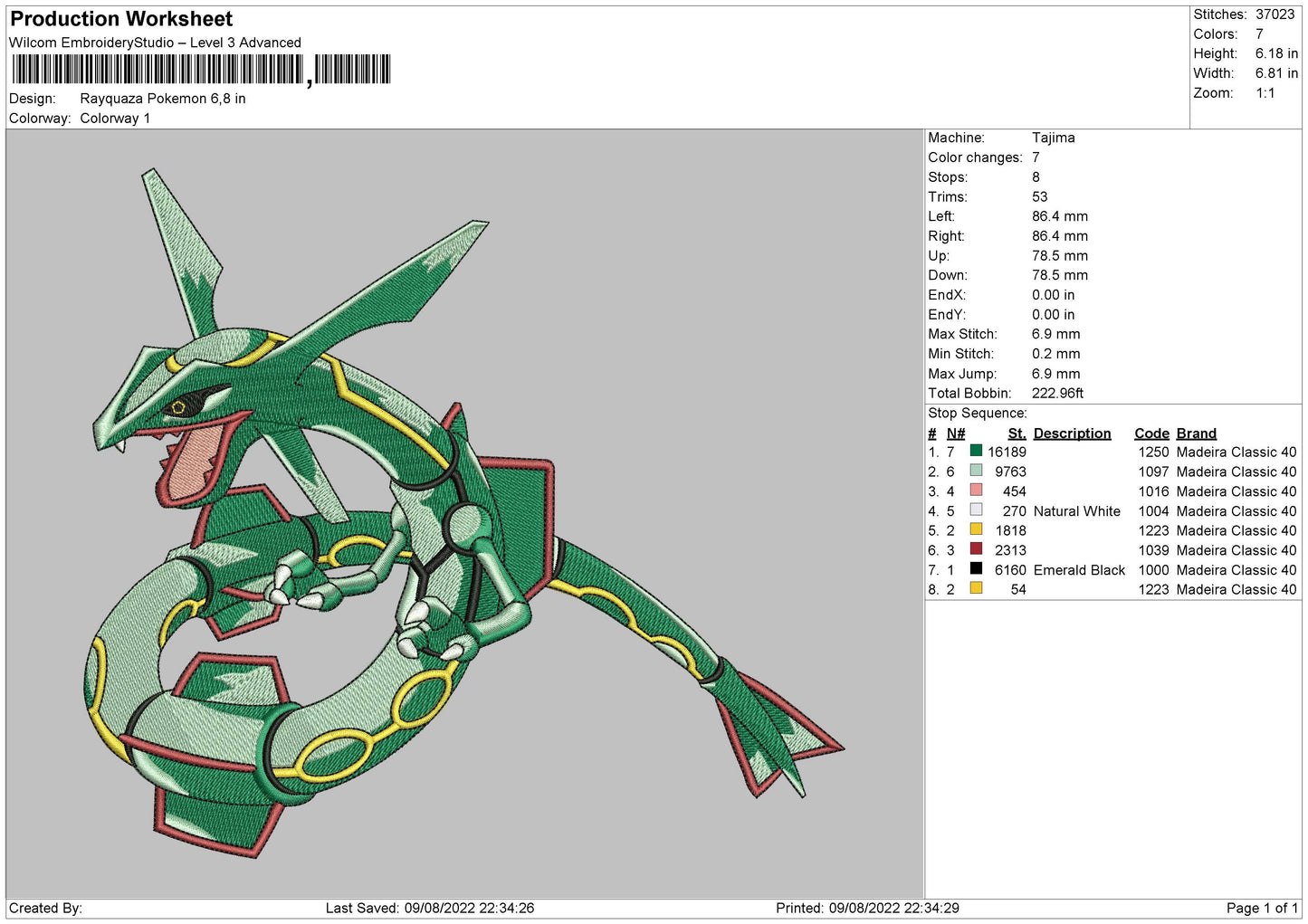Click the barcode under the worksheet title

point(201,70)
